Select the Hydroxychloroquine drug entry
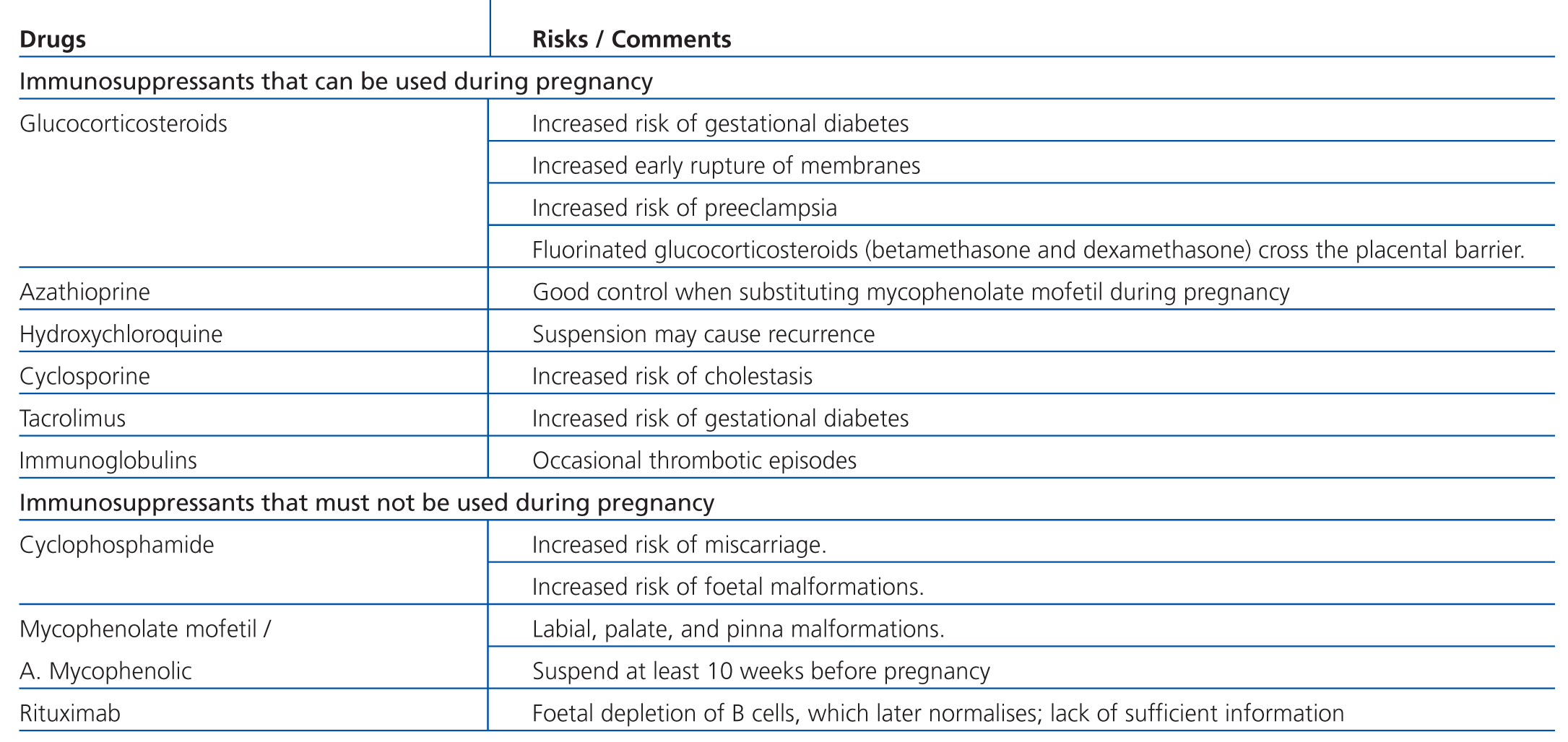 (121, 334)
